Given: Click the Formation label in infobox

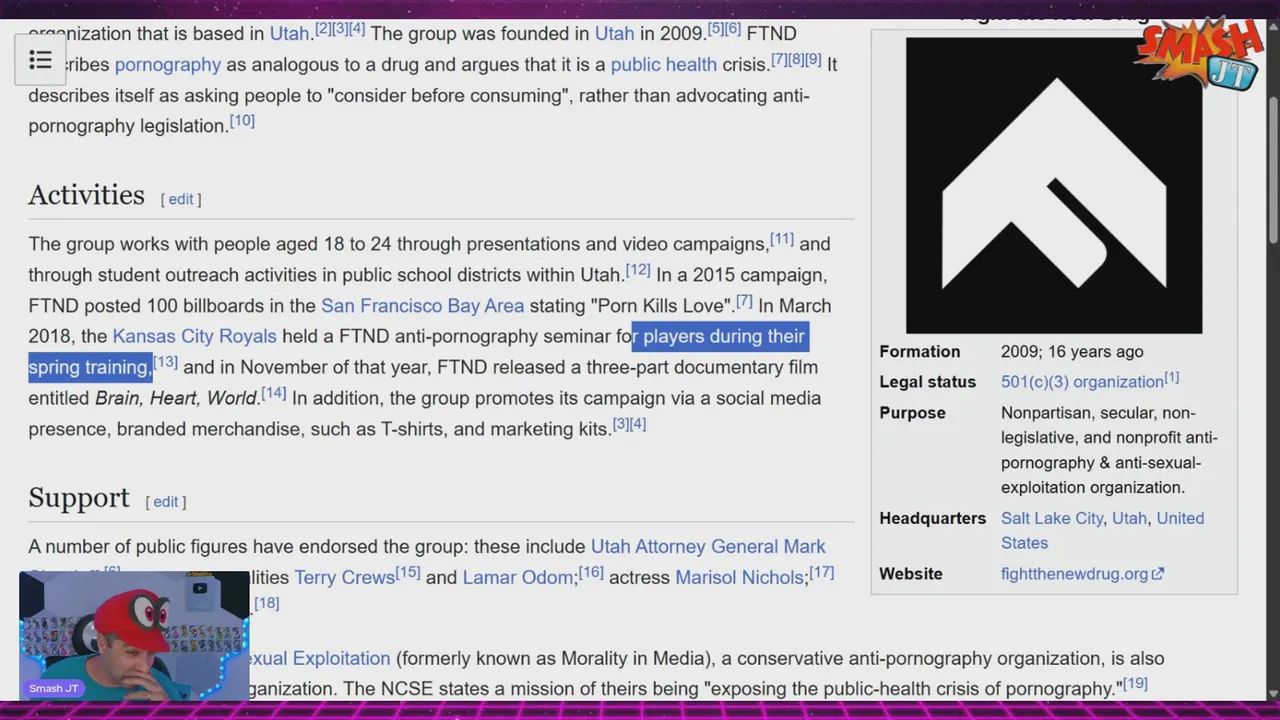Looking at the screenshot, I should tap(920, 351).
